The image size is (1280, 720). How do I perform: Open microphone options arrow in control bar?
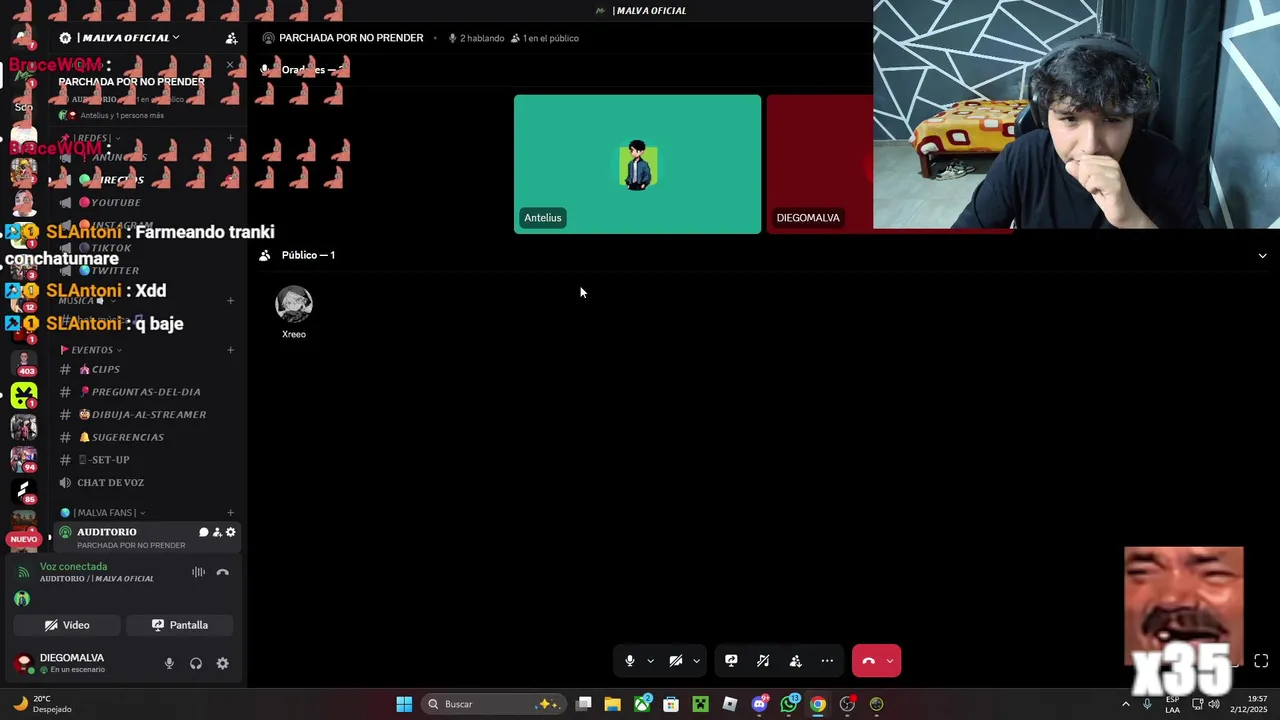650,661
